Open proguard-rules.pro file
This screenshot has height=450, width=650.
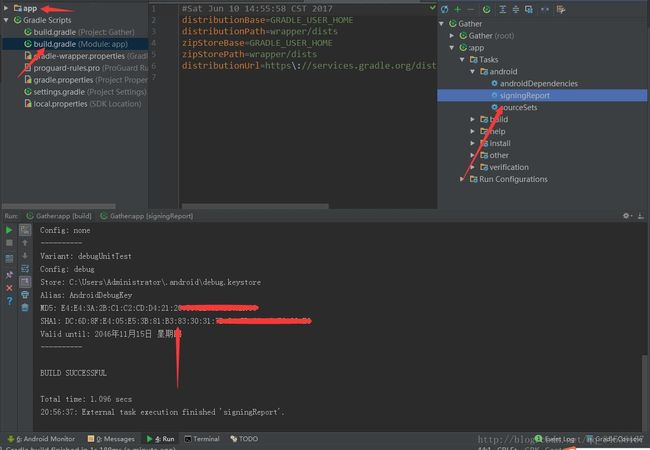point(86,68)
